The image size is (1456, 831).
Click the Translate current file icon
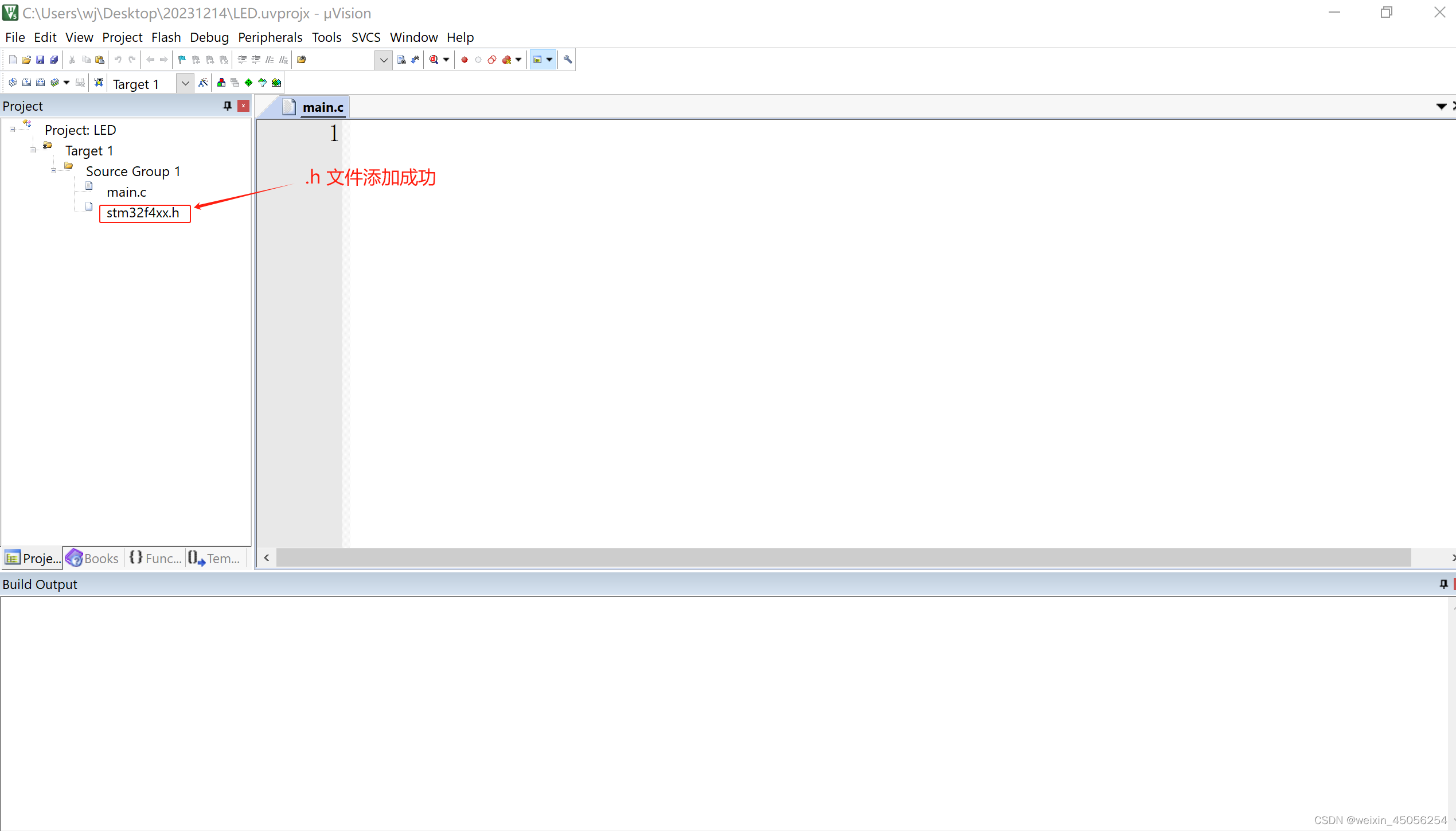(13, 83)
